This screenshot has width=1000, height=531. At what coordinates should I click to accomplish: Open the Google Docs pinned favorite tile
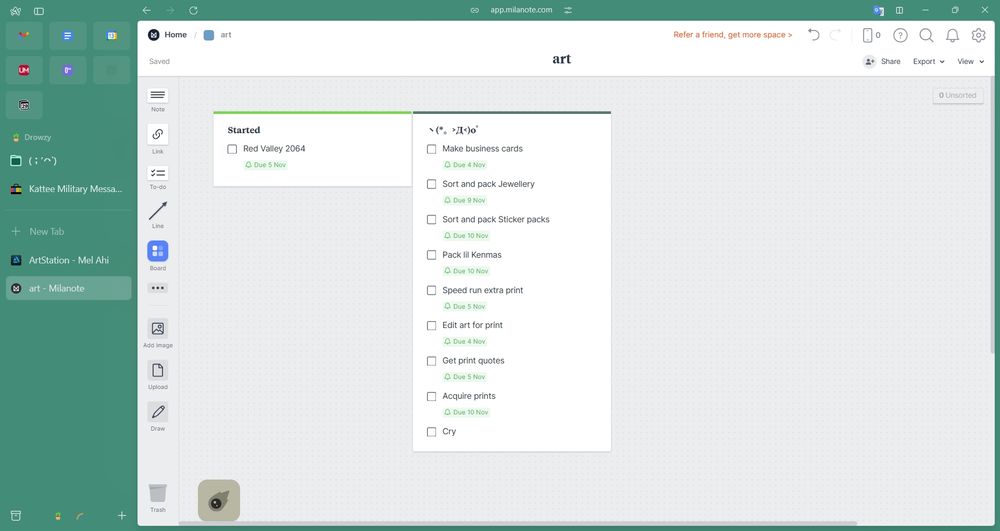click(68, 36)
